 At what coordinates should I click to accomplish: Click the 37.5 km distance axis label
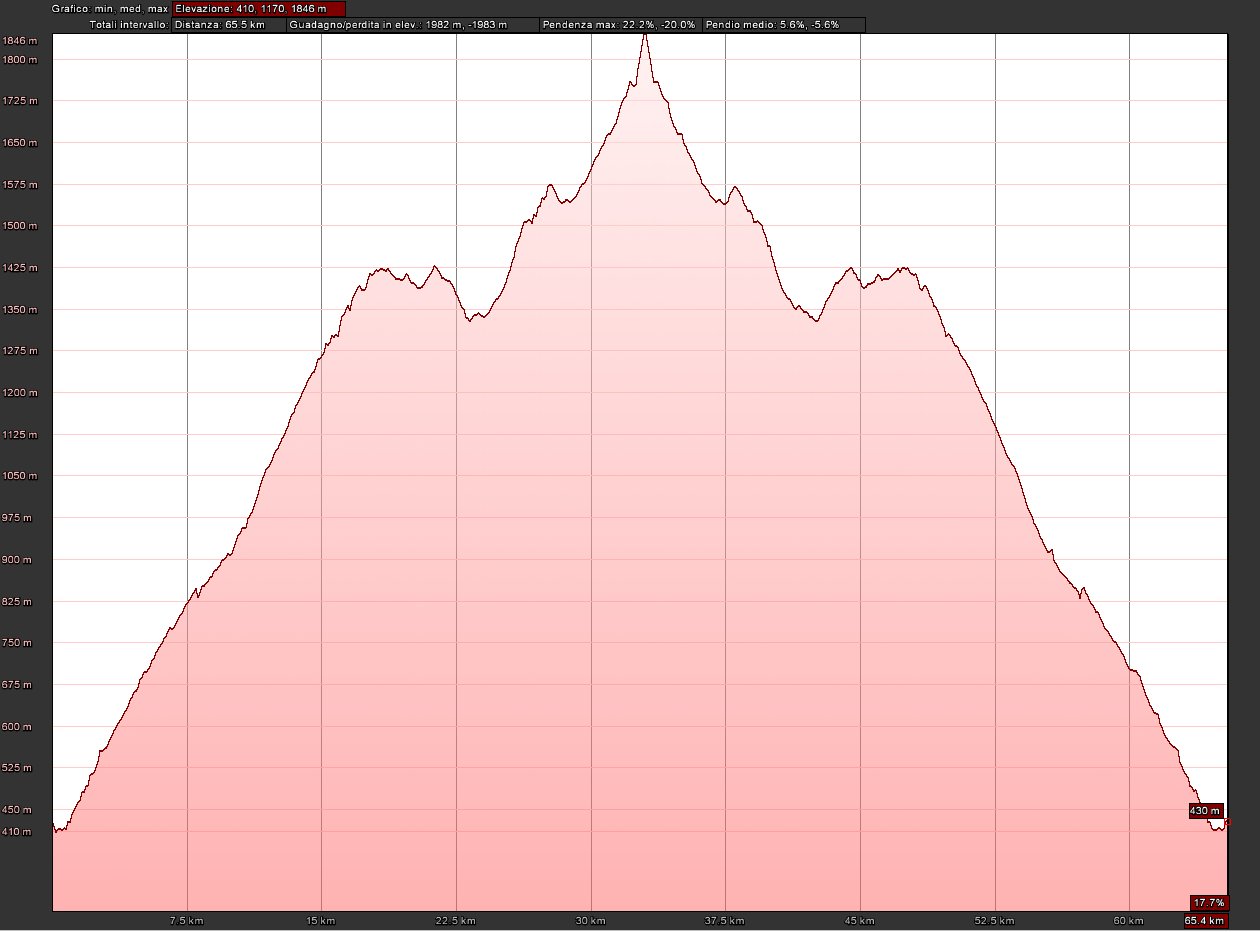coord(725,920)
